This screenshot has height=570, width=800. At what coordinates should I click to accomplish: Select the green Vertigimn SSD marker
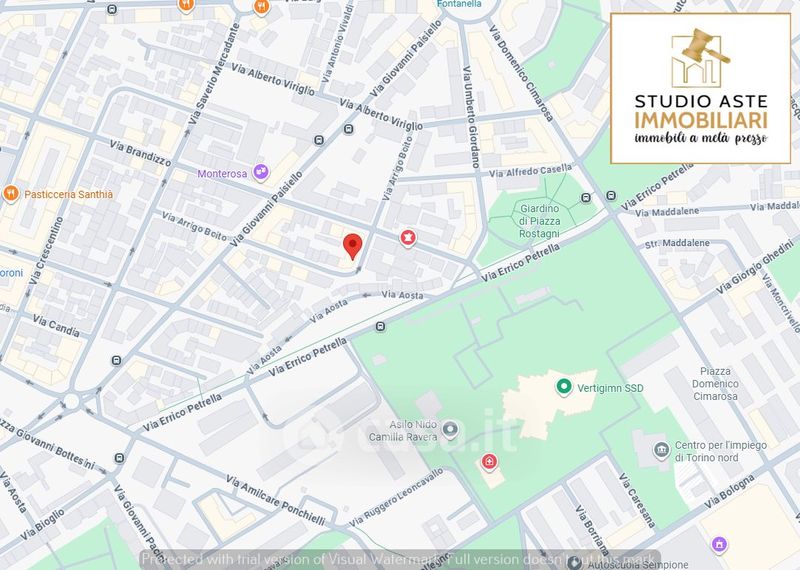click(563, 386)
